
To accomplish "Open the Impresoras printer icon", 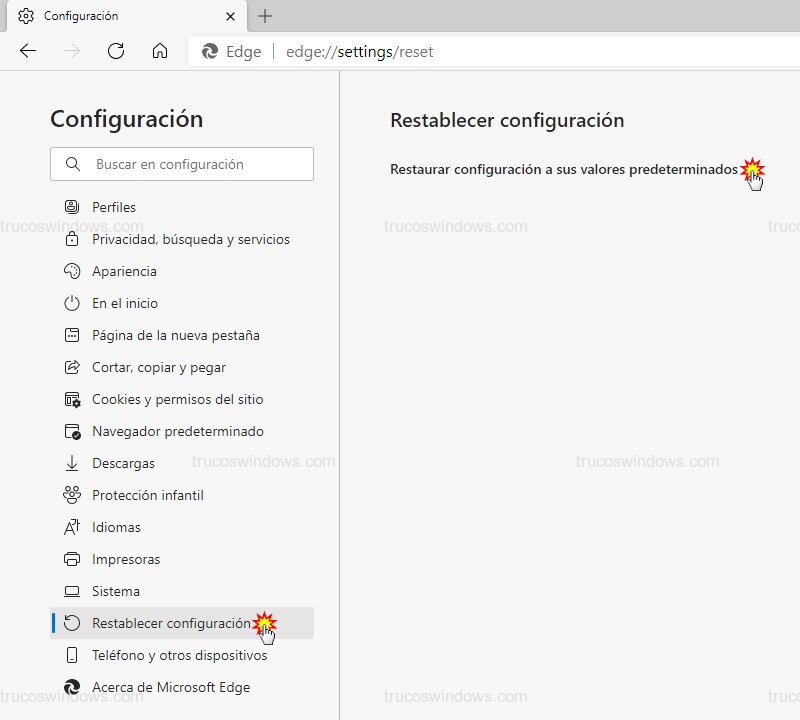I will (x=72, y=559).
